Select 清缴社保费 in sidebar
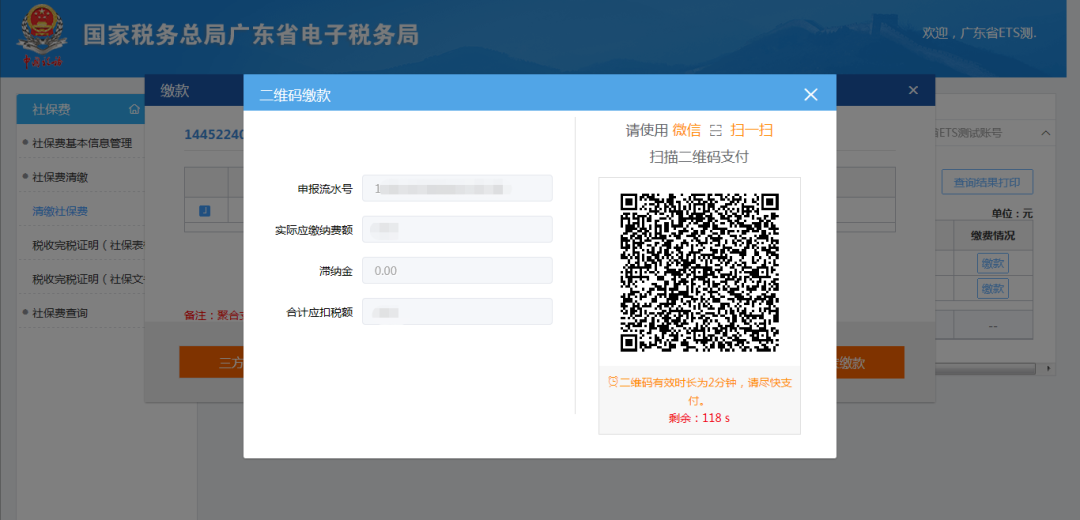 [x=60, y=211]
